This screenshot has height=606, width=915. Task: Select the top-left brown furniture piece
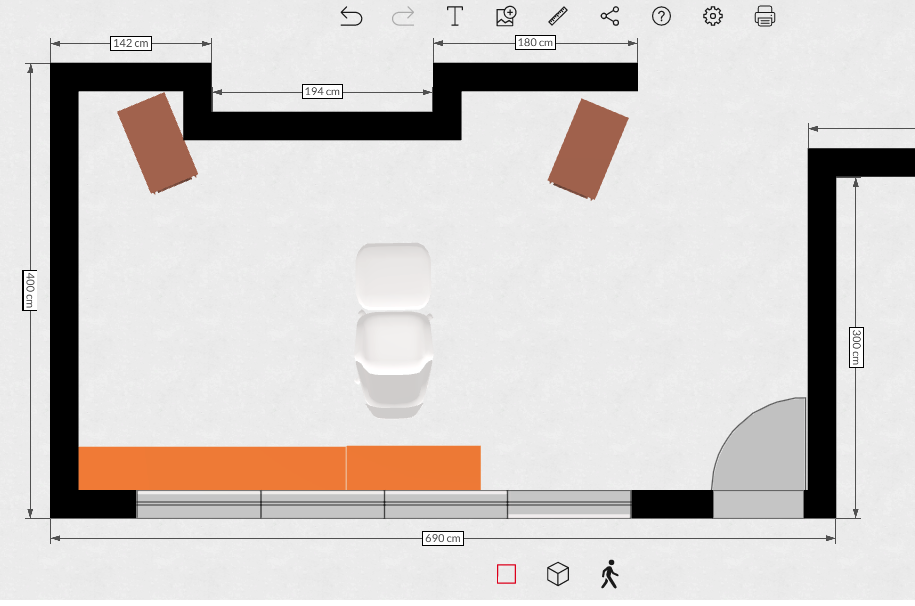[x=157, y=143]
